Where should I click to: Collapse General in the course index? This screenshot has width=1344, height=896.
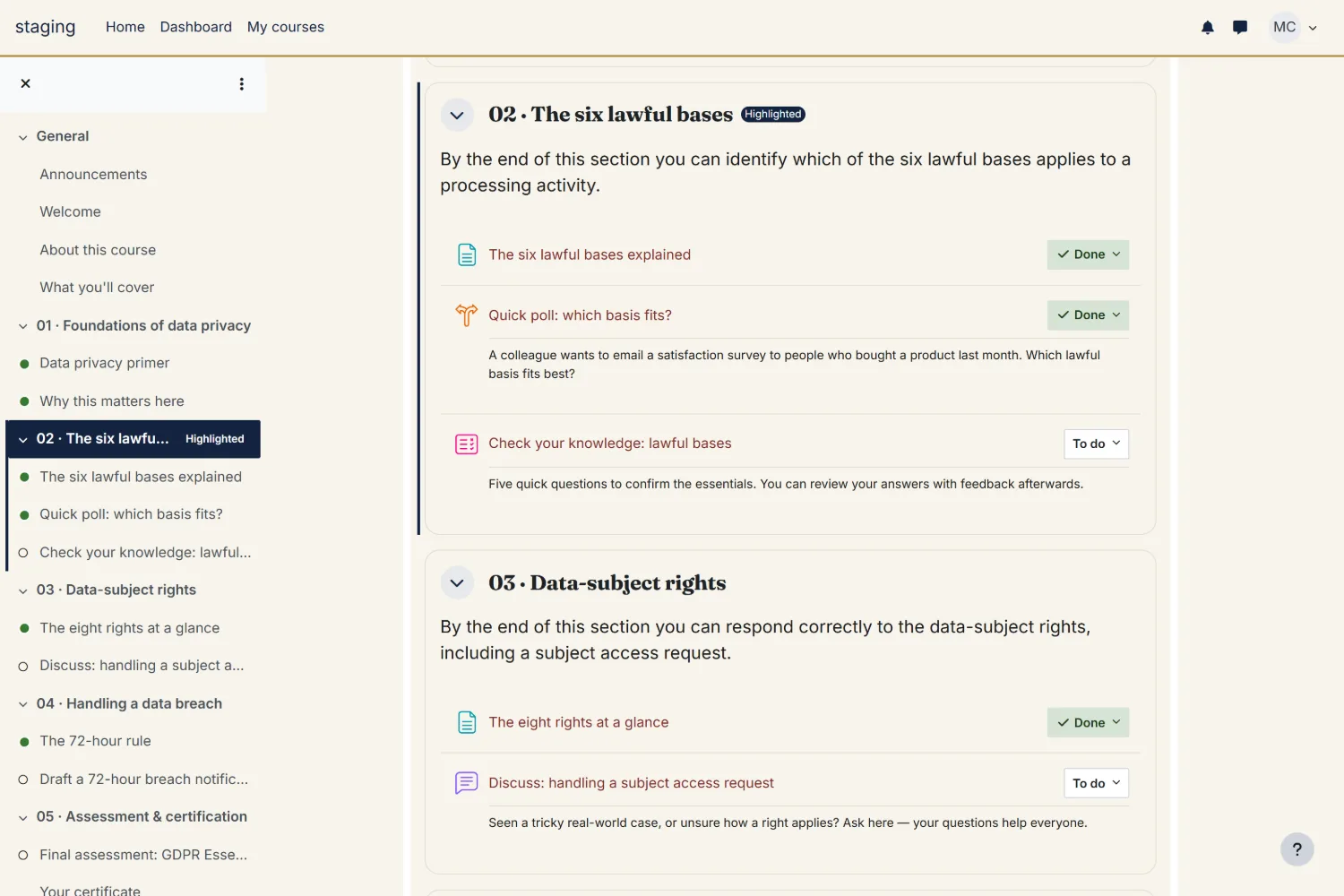23,137
